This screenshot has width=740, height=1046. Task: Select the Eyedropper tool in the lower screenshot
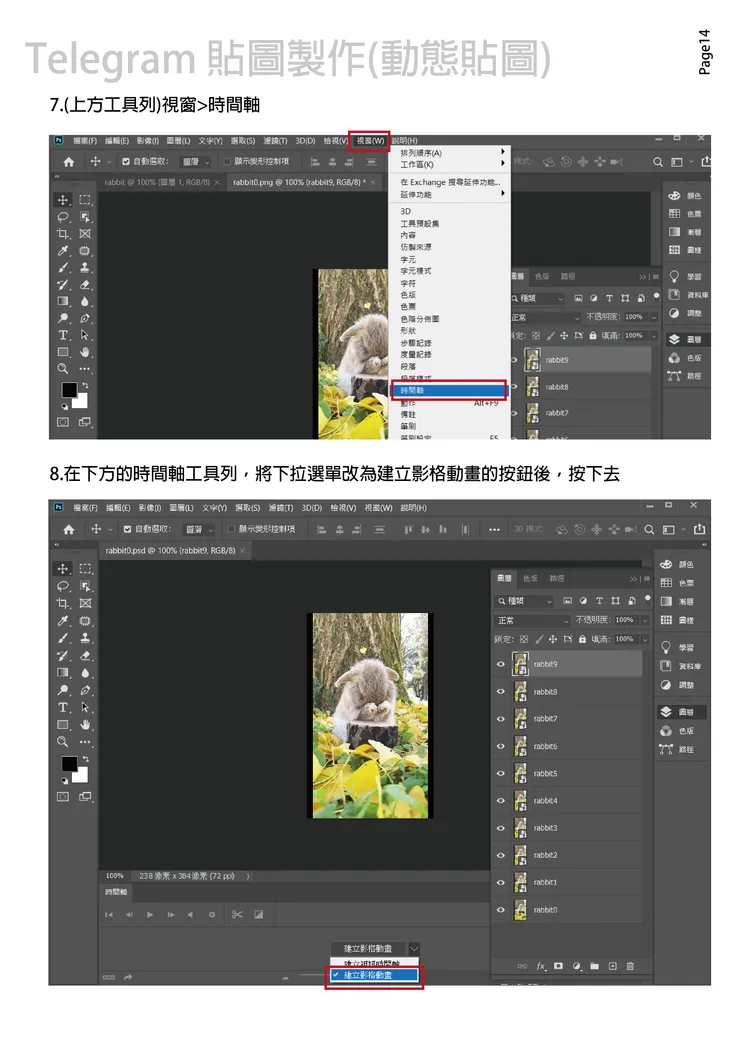click(63, 620)
